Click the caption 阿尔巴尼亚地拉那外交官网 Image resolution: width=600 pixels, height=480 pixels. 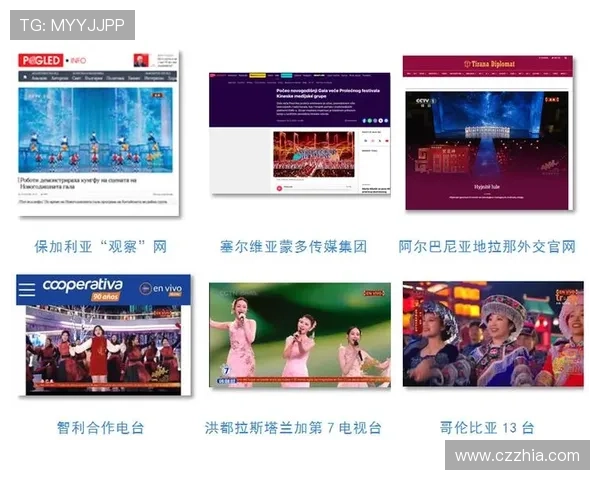coord(487,247)
